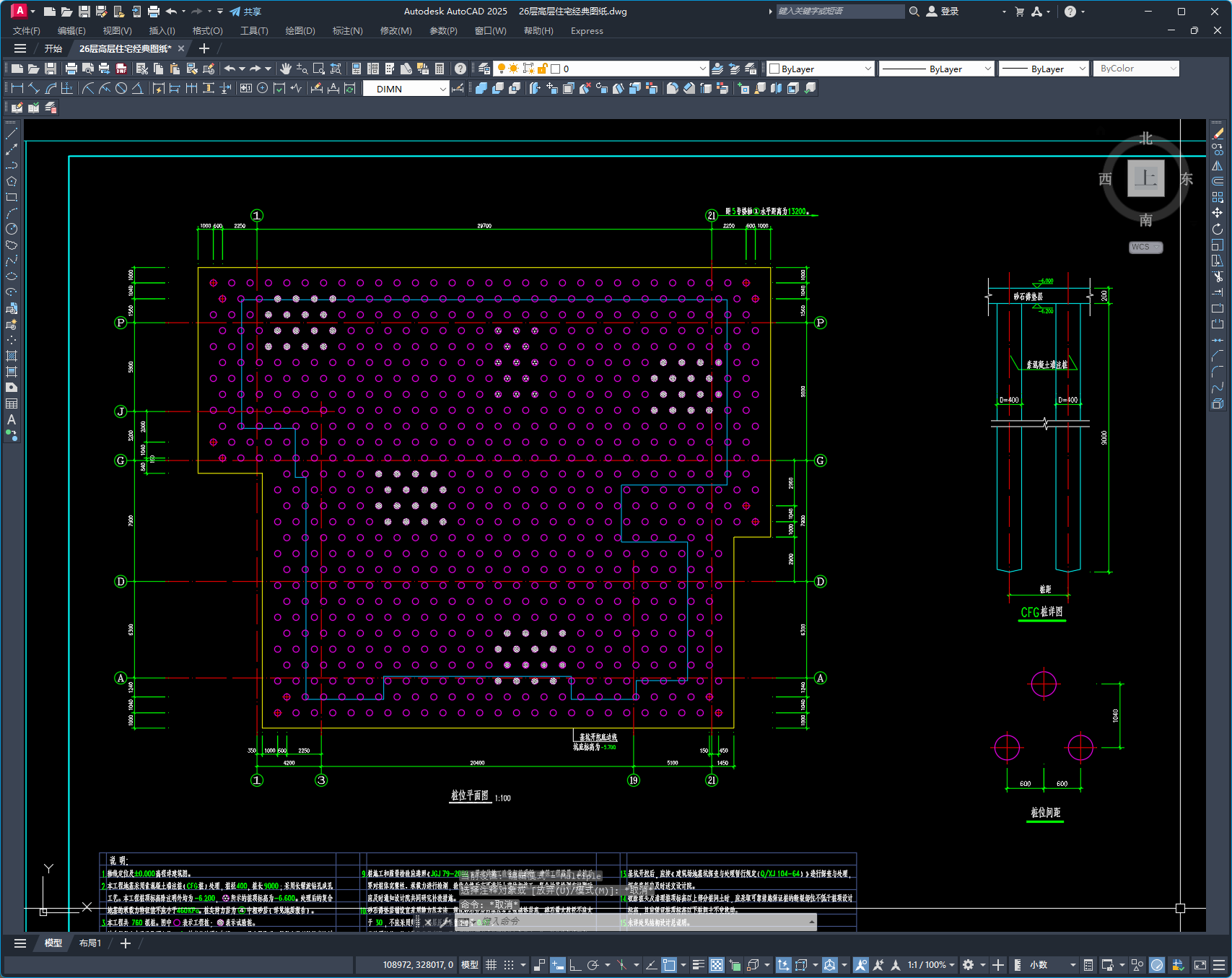
Task: Toggle ortho mode in status bar
Action: tap(575, 965)
